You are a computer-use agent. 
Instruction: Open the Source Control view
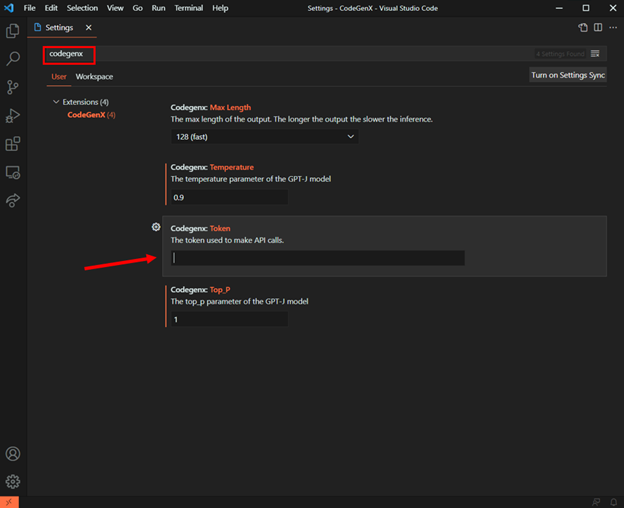pyautogui.click(x=13, y=87)
